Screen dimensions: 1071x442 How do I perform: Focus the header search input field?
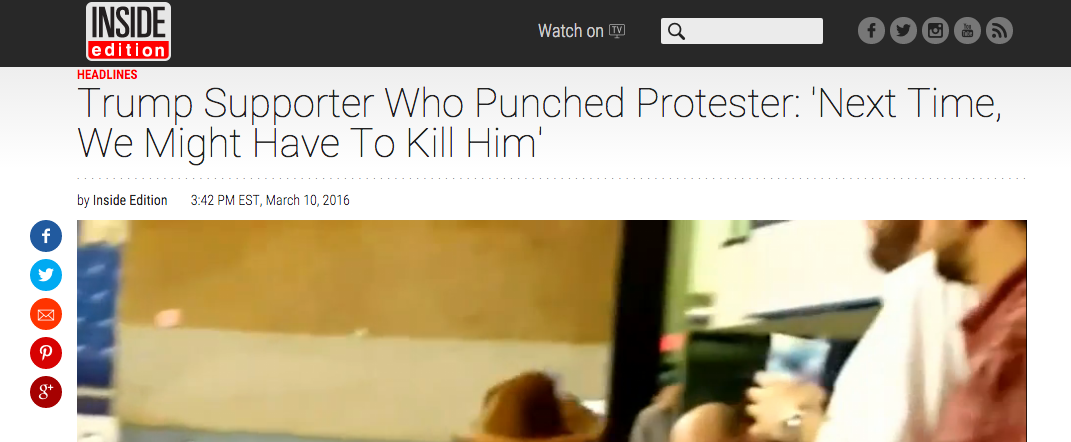[742, 31]
